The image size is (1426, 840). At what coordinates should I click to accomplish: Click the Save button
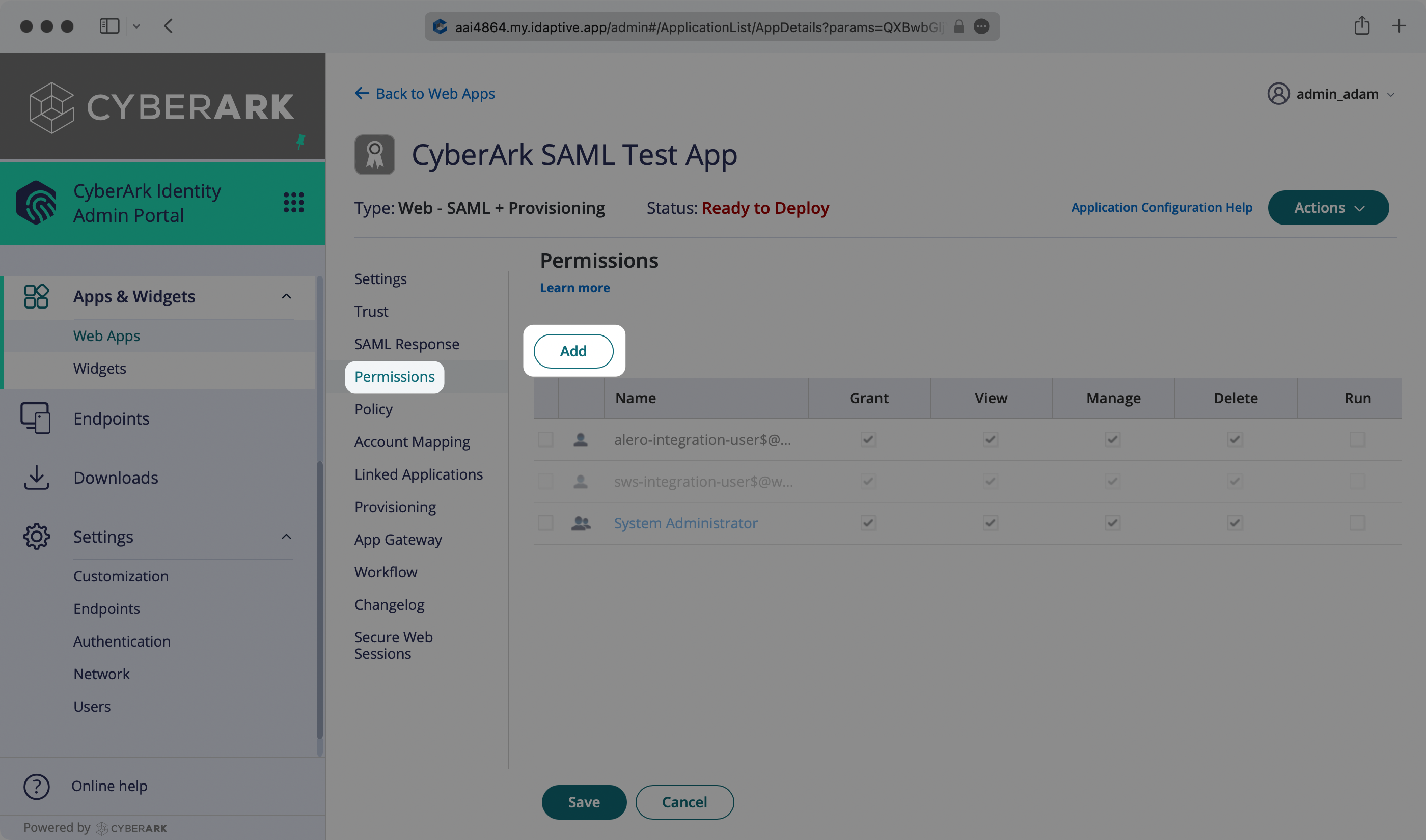584,802
